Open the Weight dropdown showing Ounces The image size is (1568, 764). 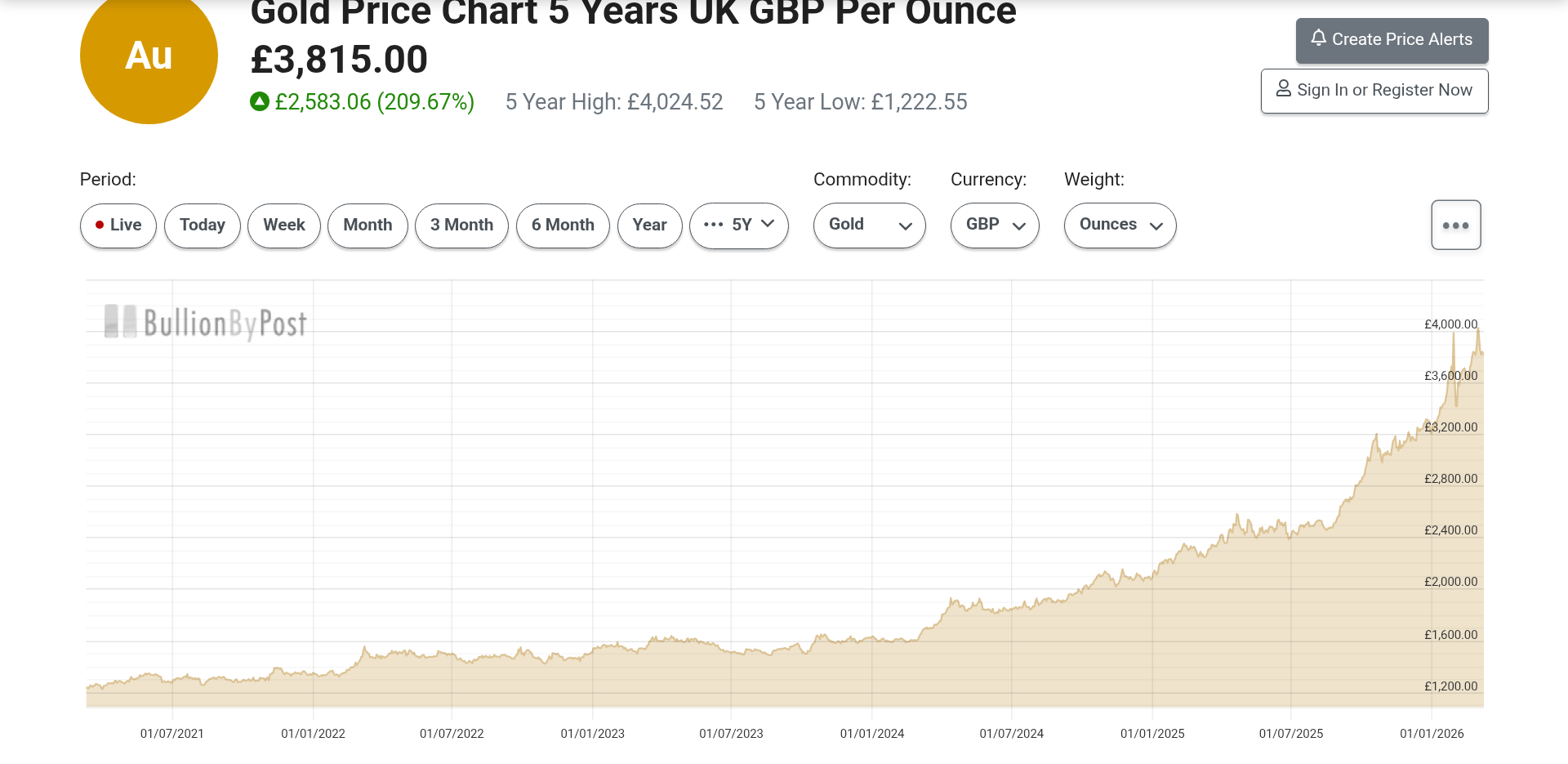pos(1120,225)
